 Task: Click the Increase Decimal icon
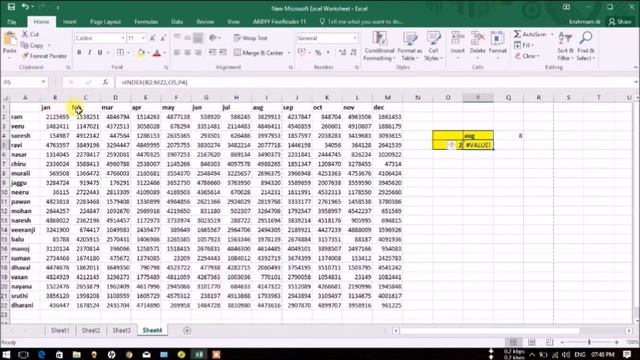click(342, 53)
